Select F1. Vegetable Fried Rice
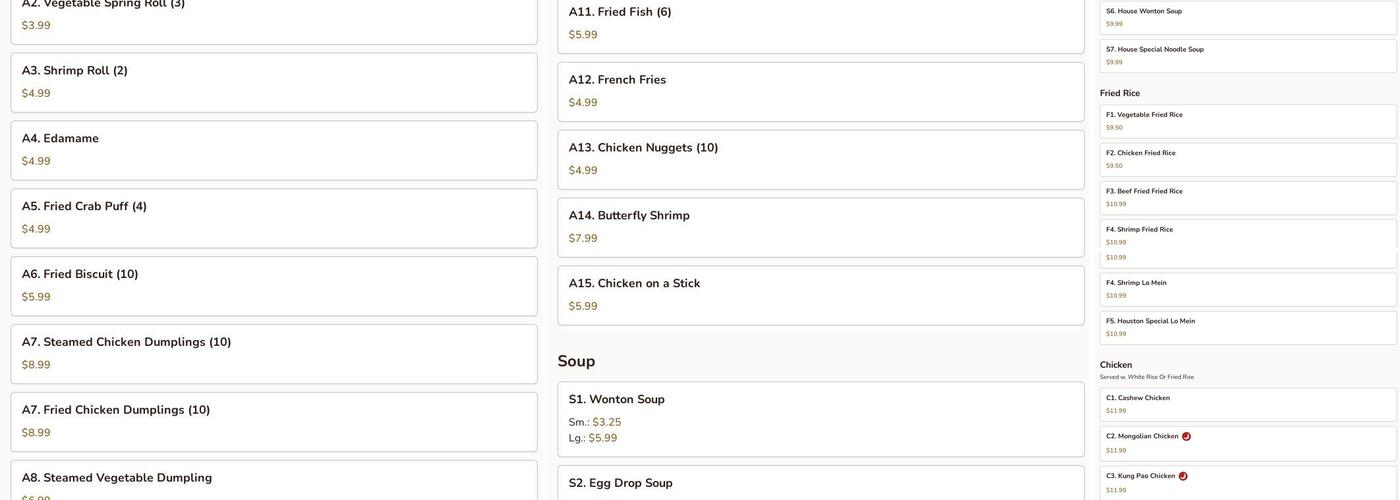Image resolution: width=1400 pixels, height=500 pixels. point(1247,121)
